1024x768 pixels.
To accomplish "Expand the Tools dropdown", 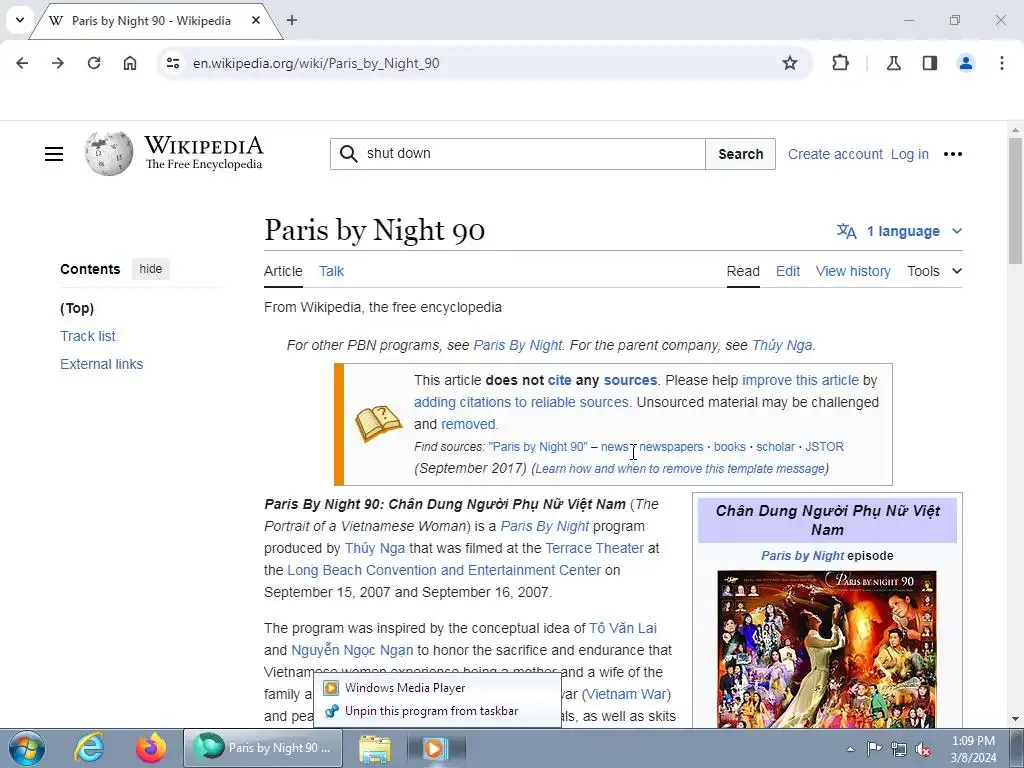I will click(935, 272).
